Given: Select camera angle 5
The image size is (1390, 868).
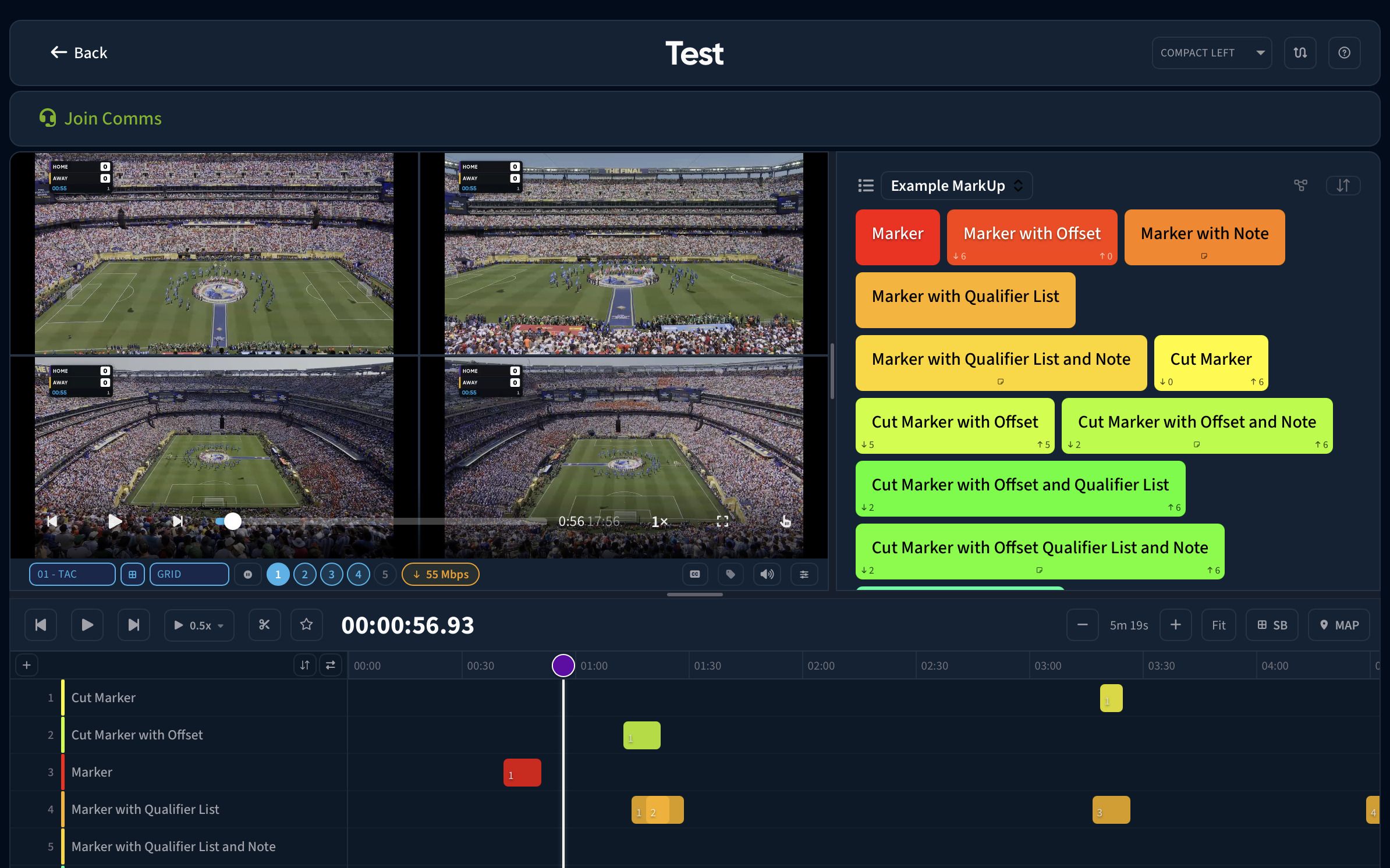Looking at the screenshot, I should click(x=385, y=574).
